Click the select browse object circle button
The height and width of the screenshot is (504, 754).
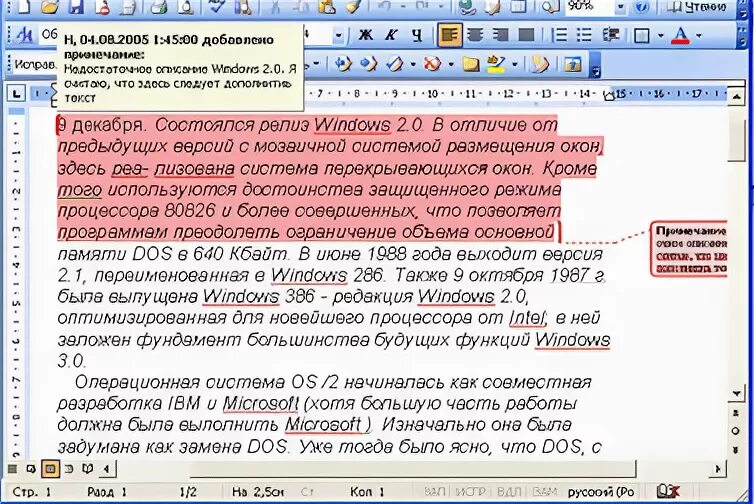point(736,431)
